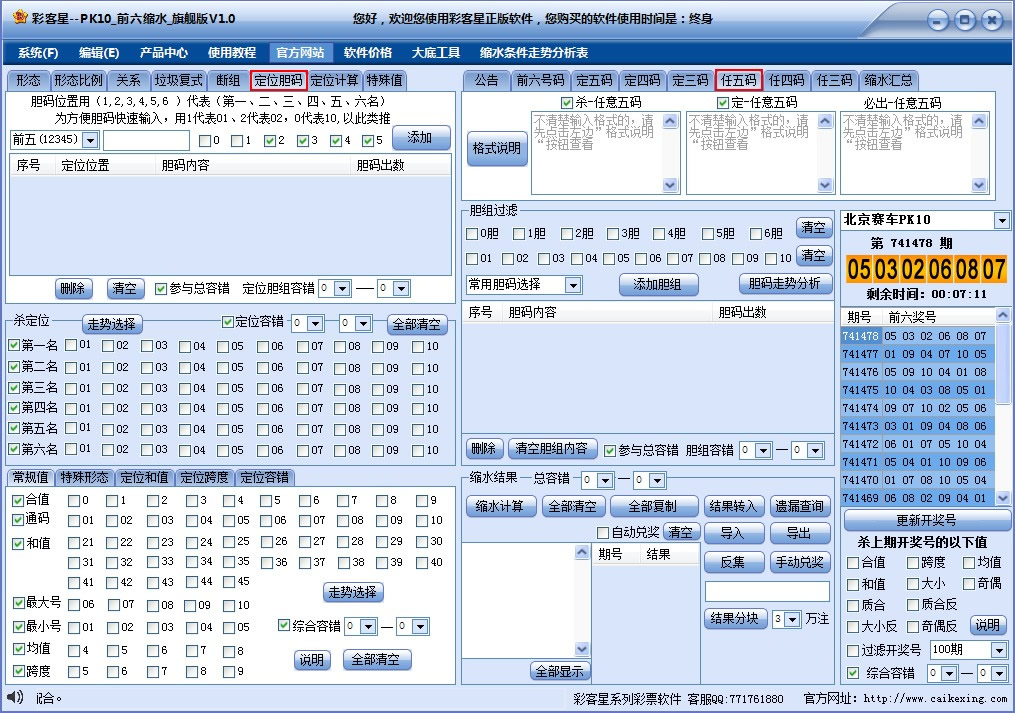Open the 北京赛车PK10 game dropdown
Viewport: 1015px width, 713px height.
tap(1000, 219)
